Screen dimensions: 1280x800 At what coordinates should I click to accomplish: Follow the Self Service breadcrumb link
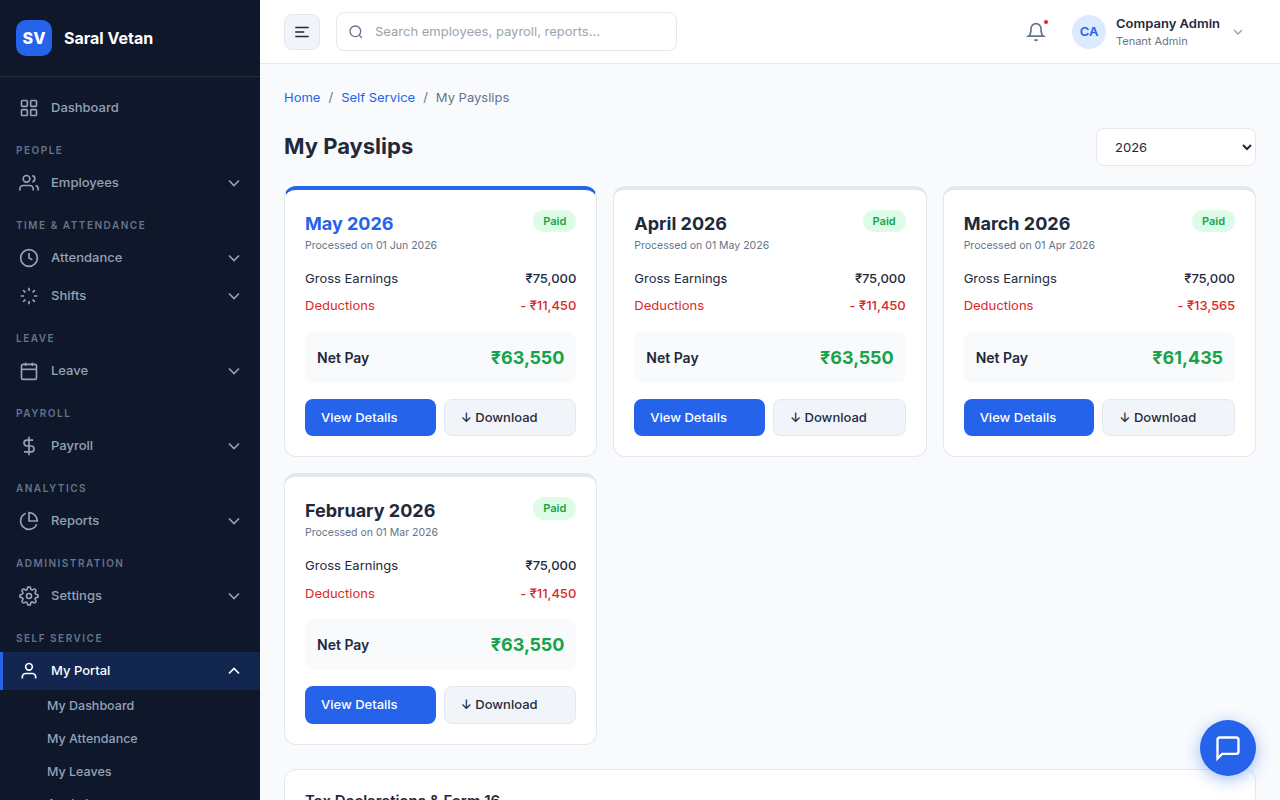click(x=378, y=98)
